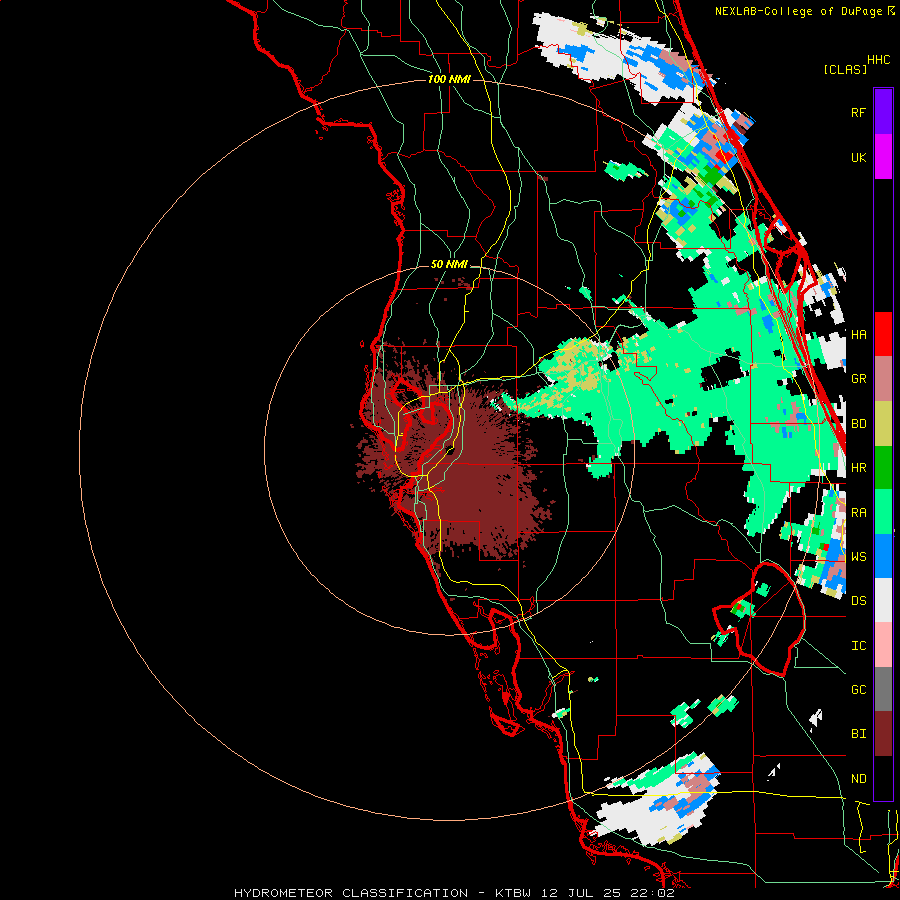This screenshot has height=900, width=900.
Task: Click the NEXLAB-College of DuPage credit text
Action: [798, 11]
